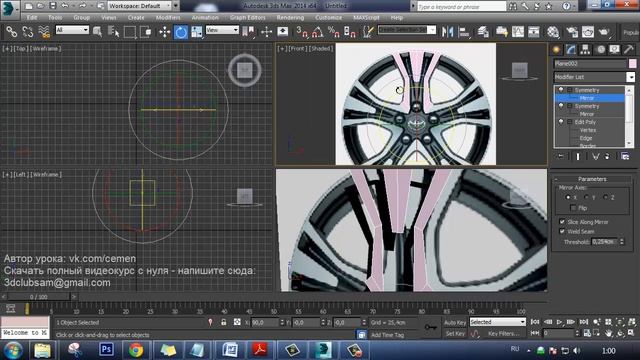Open the MAXScript menu

(366, 18)
